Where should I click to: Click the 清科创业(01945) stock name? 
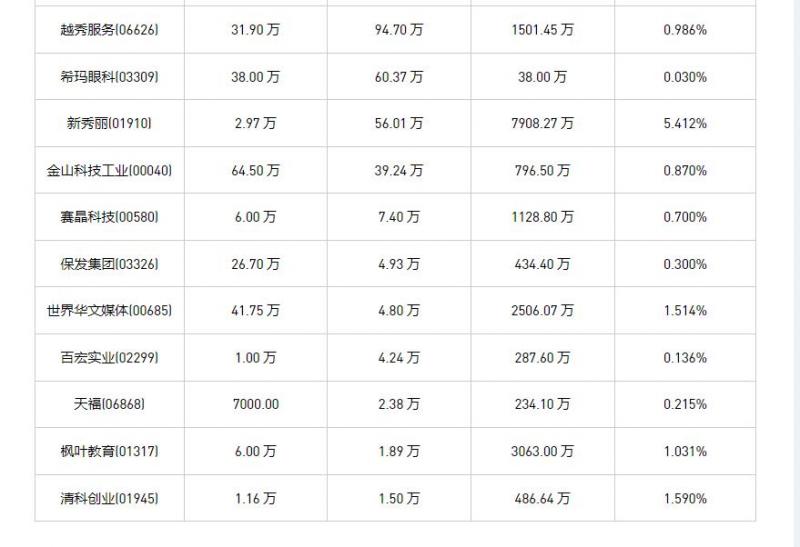109,498
